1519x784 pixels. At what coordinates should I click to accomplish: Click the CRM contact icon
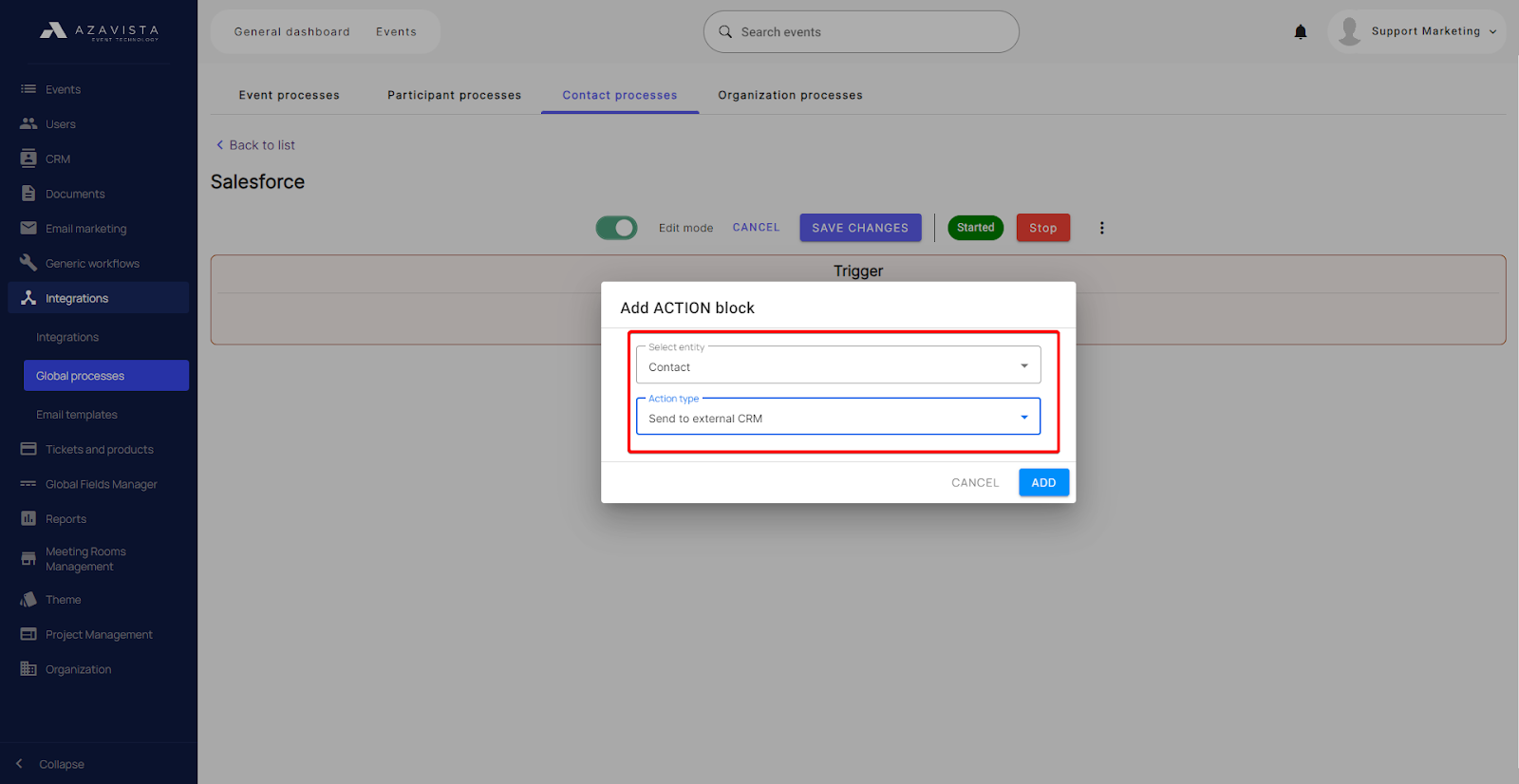tap(28, 159)
